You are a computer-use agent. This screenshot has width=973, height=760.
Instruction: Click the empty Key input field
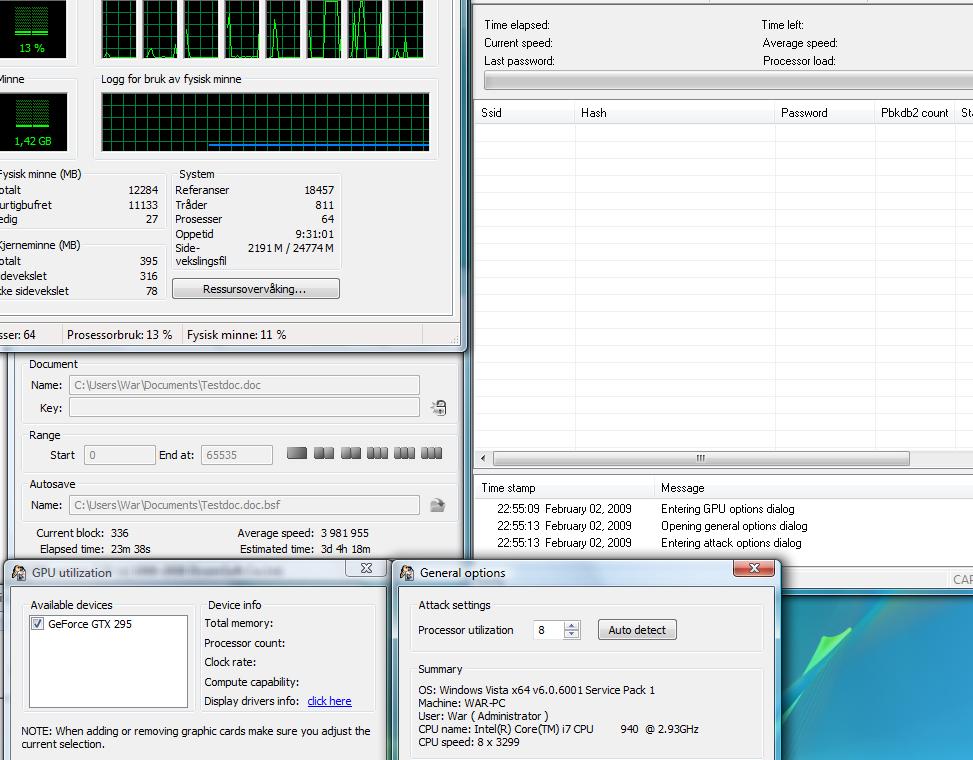[x=244, y=408]
